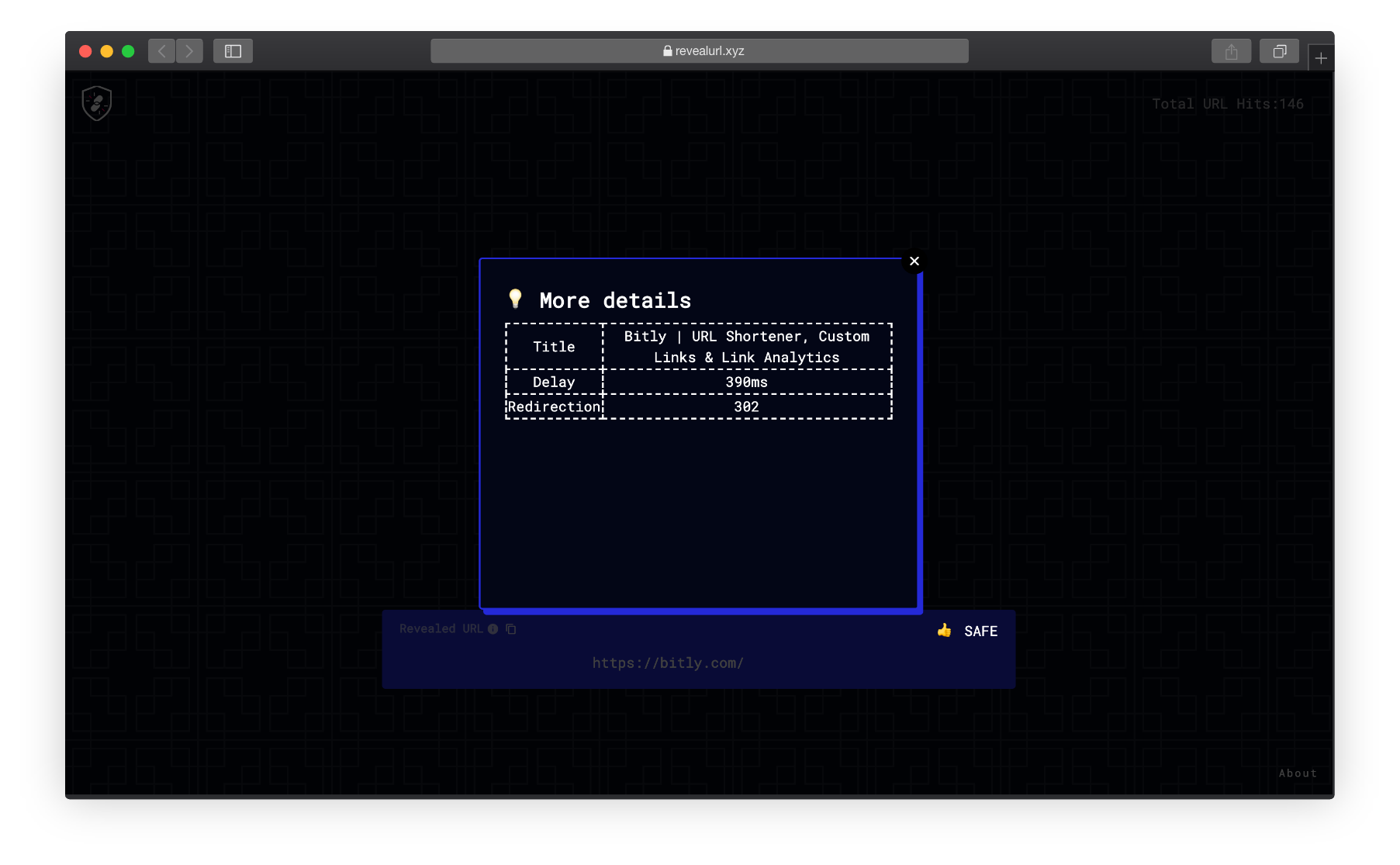
Task: Click the revealurl.xyz address bar
Action: click(700, 51)
